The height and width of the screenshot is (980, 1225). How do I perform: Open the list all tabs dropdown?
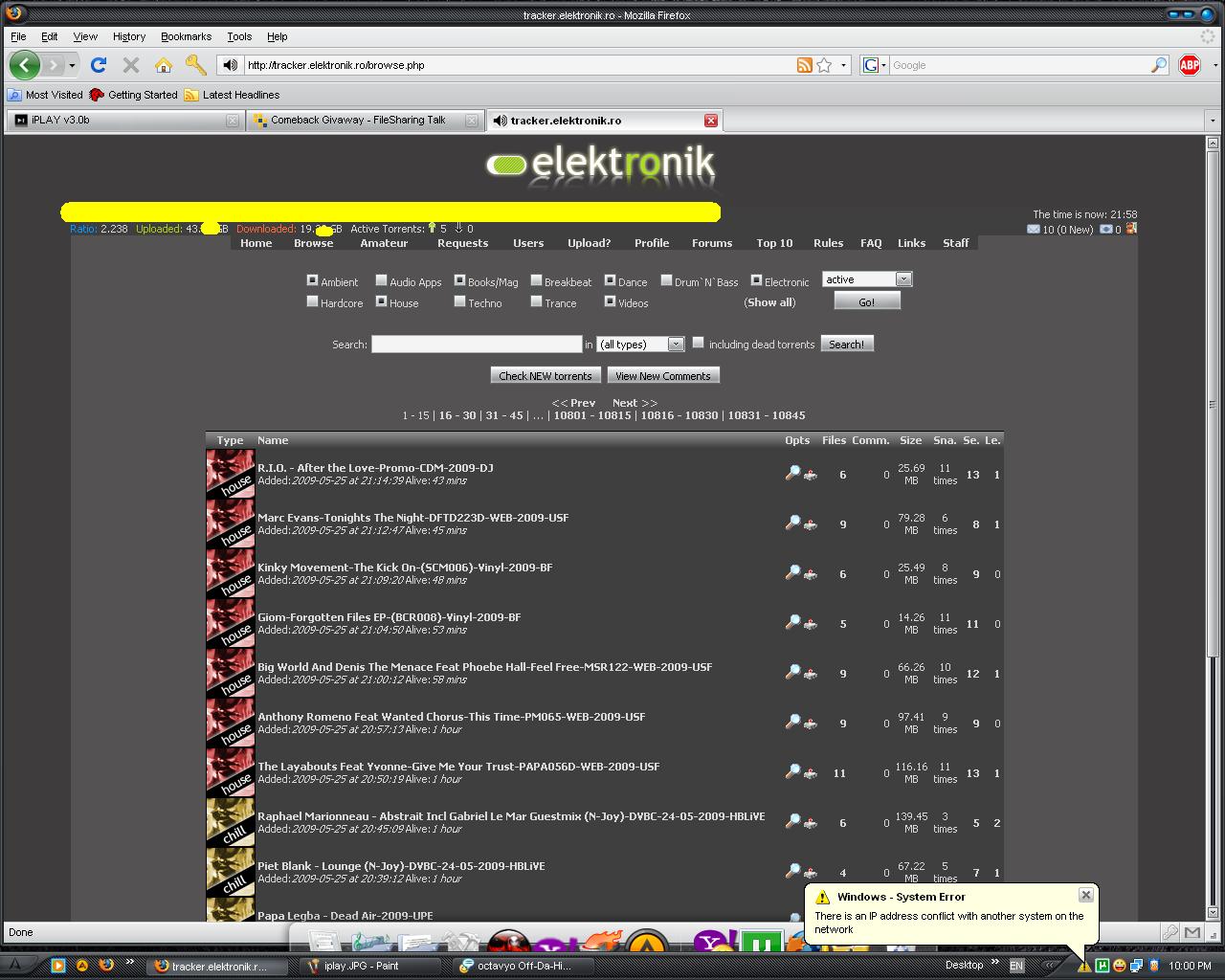(x=1213, y=121)
